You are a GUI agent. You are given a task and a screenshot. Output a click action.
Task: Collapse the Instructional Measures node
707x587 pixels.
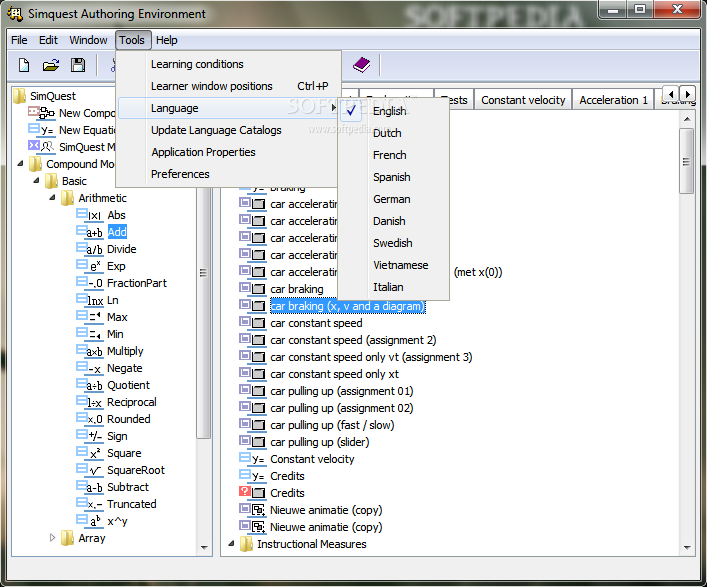[231, 543]
